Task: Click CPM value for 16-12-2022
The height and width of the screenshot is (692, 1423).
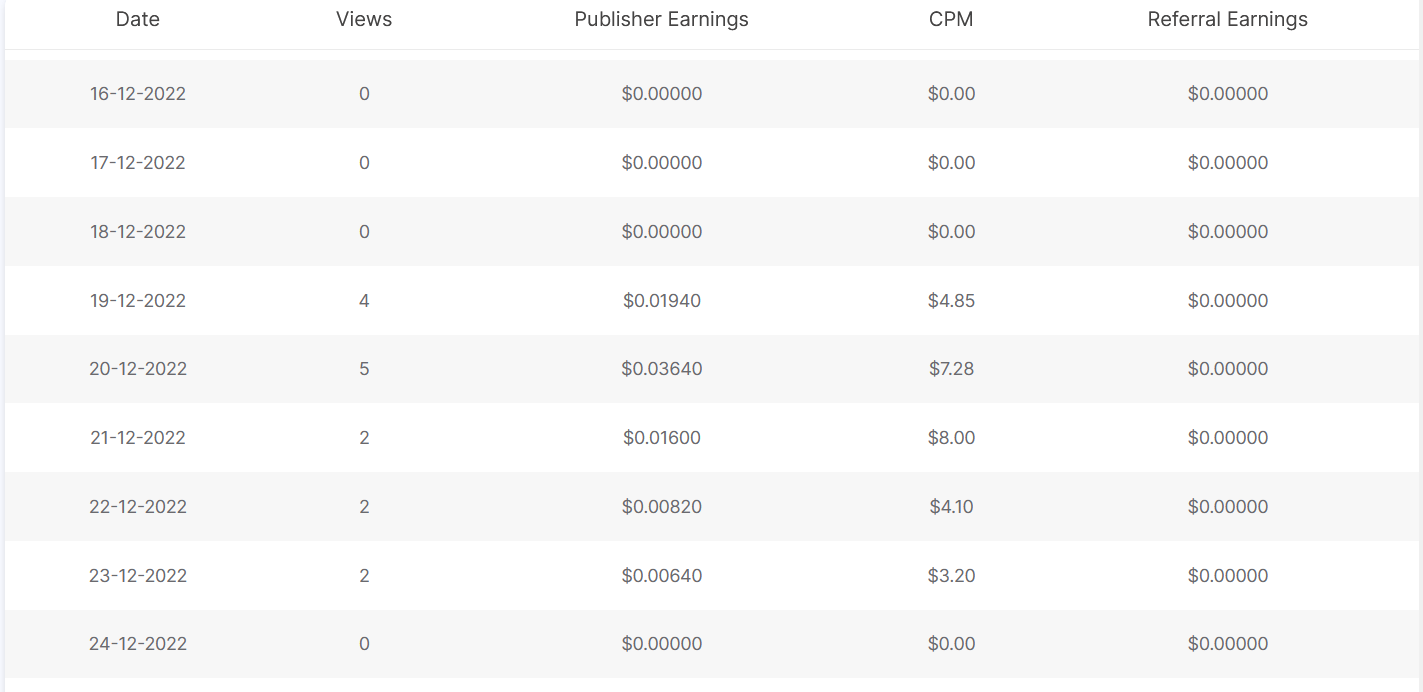Action: click(x=951, y=94)
